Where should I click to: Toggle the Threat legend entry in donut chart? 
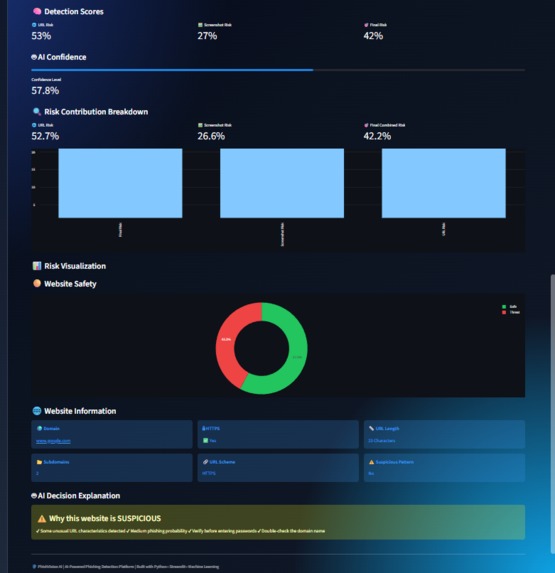[x=511, y=312]
